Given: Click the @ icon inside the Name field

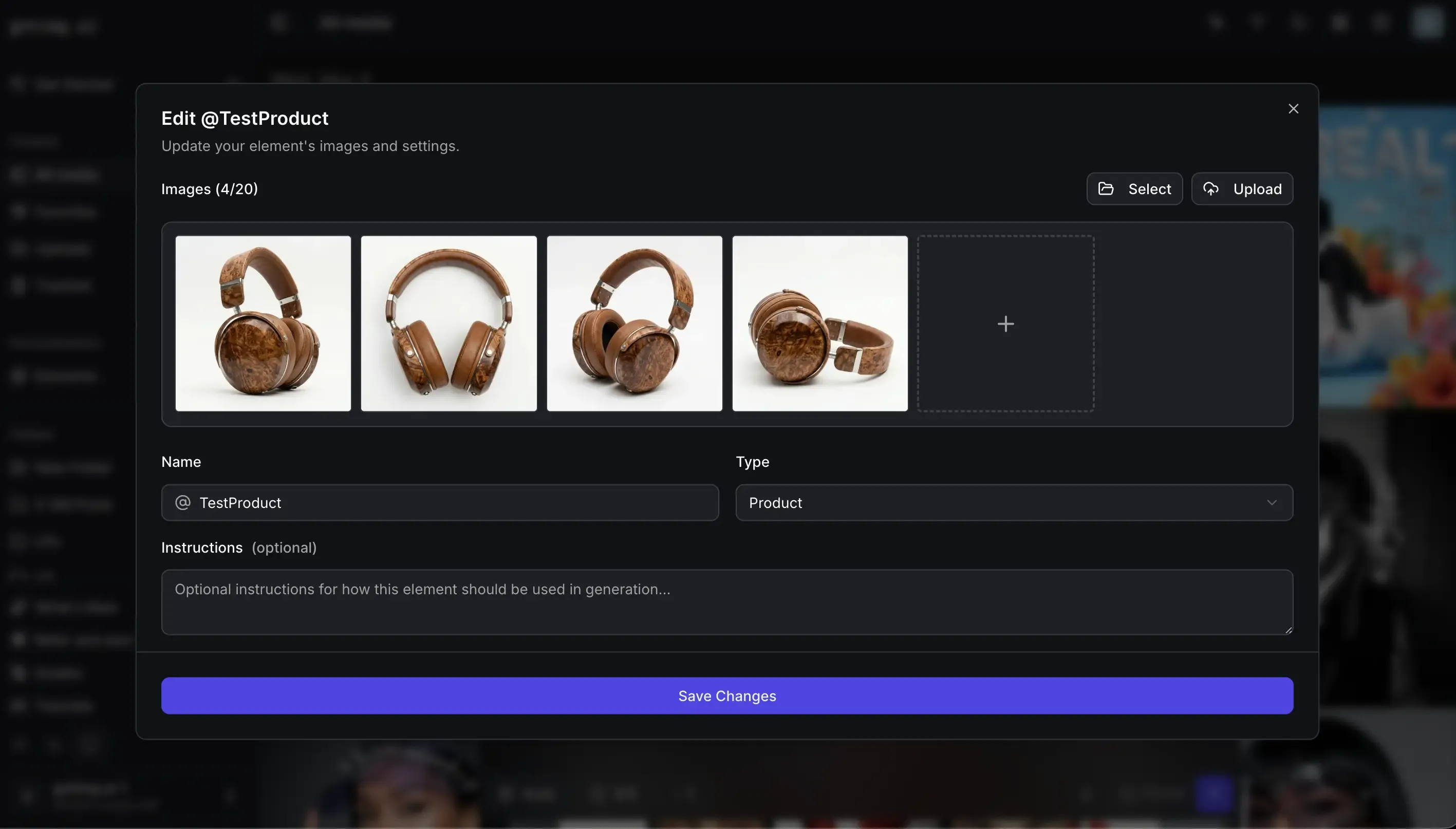Looking at the screenshot, I should [x=182, y=502].
